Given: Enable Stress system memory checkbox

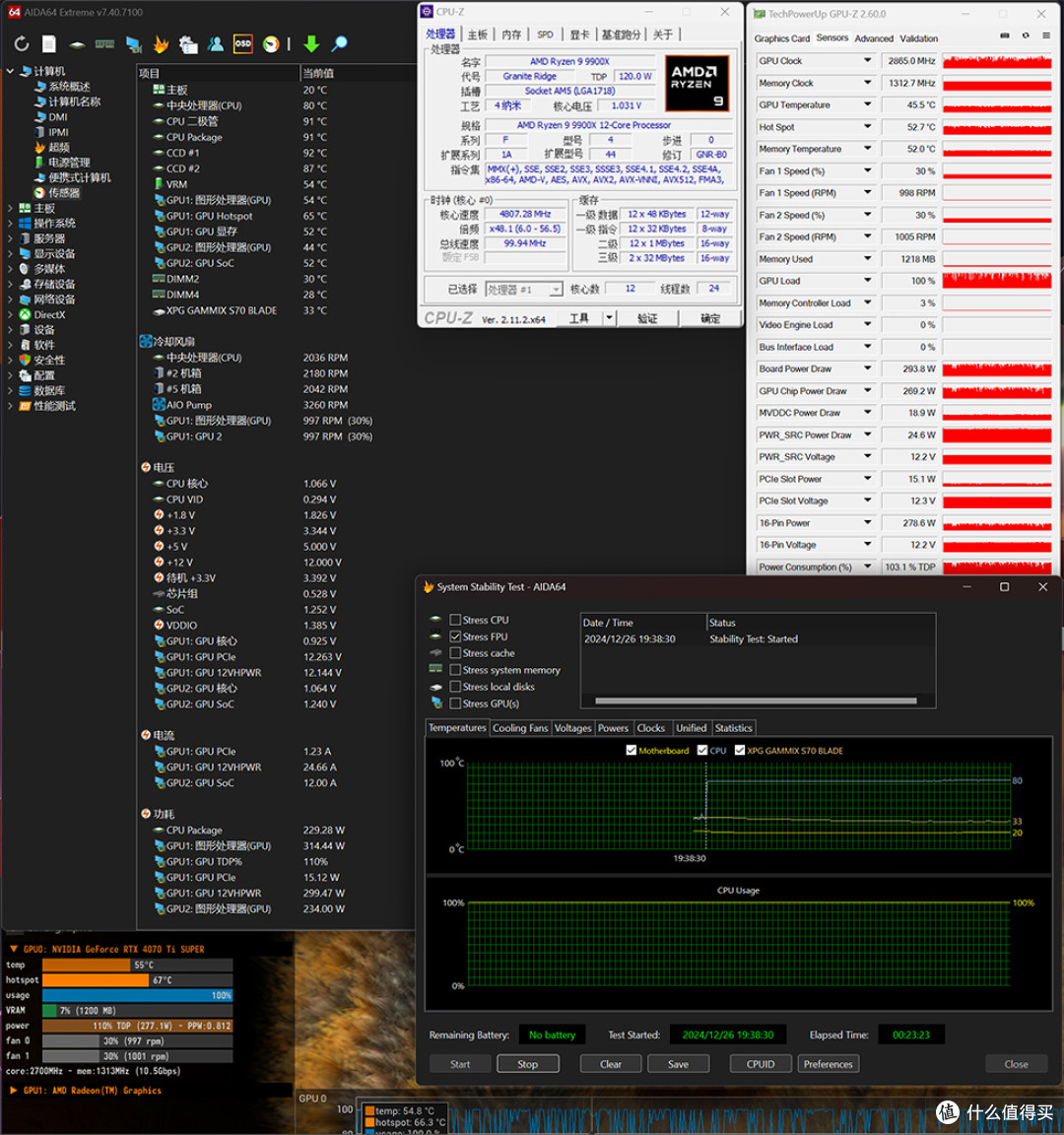Looking at the screenshot, I should (x=455, y=670).
